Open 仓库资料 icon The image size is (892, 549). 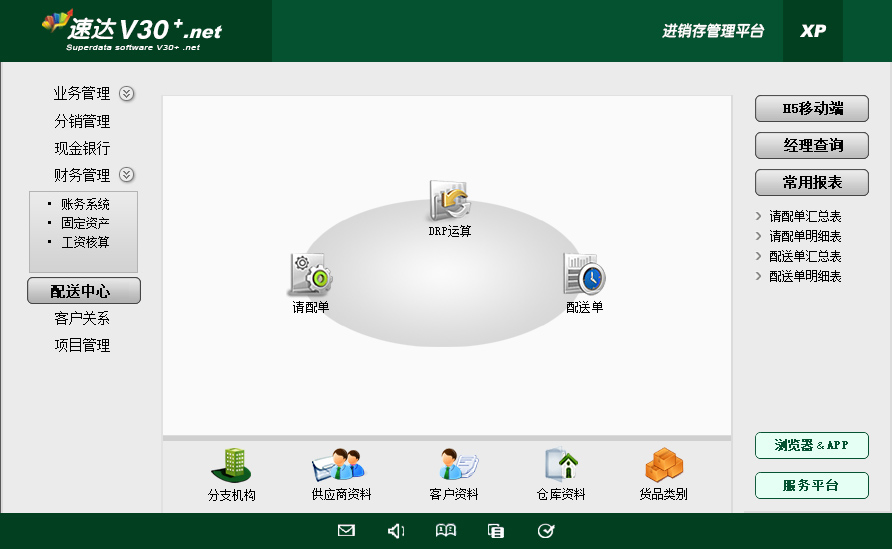tap(561, 466)
